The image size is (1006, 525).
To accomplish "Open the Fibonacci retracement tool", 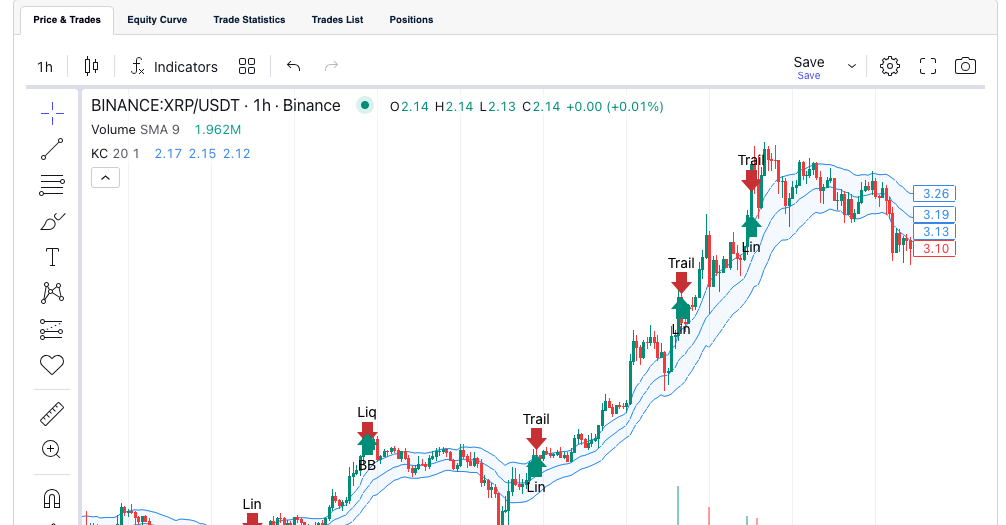I will (52, 185).
